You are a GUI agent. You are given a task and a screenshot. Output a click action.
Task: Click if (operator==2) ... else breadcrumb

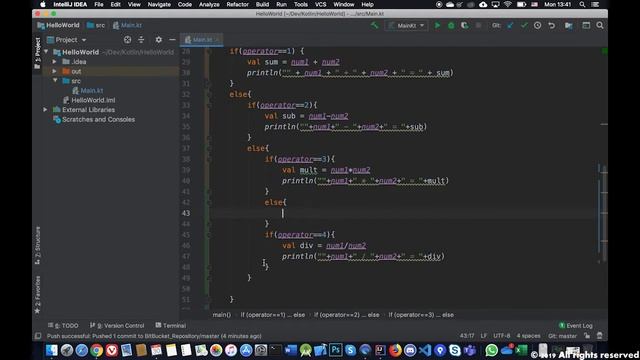click(x=346, y=315)
